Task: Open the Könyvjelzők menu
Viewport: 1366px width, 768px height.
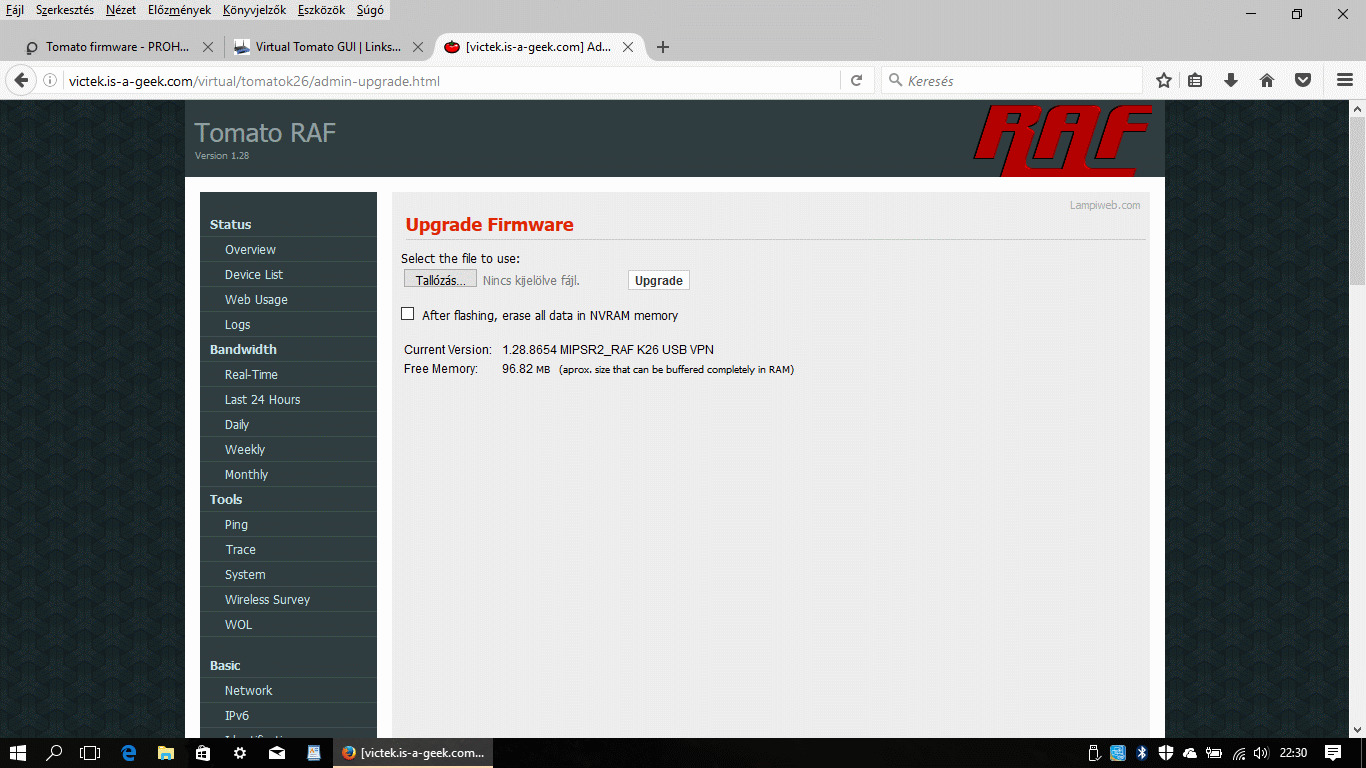Action: pos(254,10)
